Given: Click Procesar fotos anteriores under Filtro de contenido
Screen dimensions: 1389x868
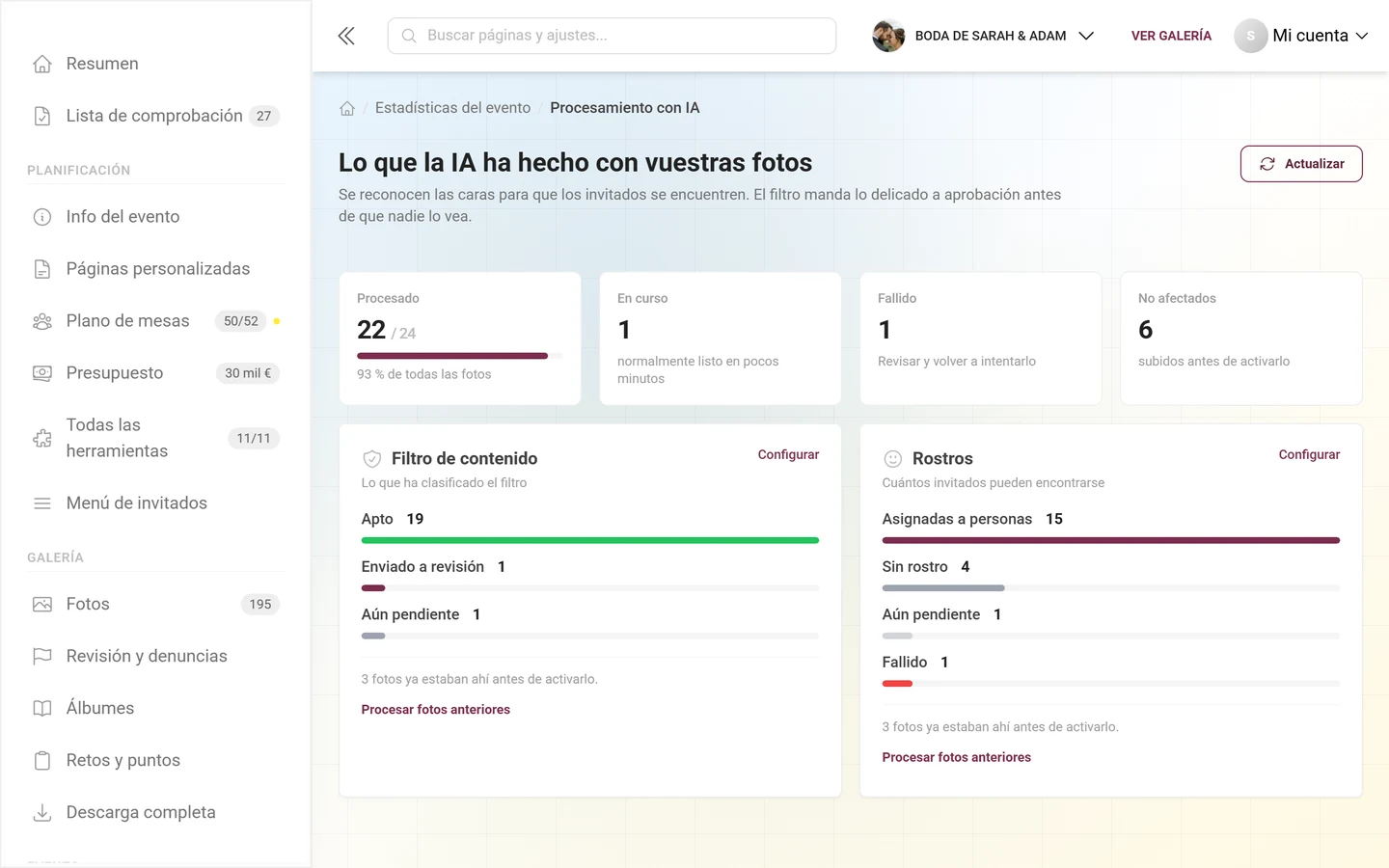Looking at the screenshot, I should [x=436, y=710].
